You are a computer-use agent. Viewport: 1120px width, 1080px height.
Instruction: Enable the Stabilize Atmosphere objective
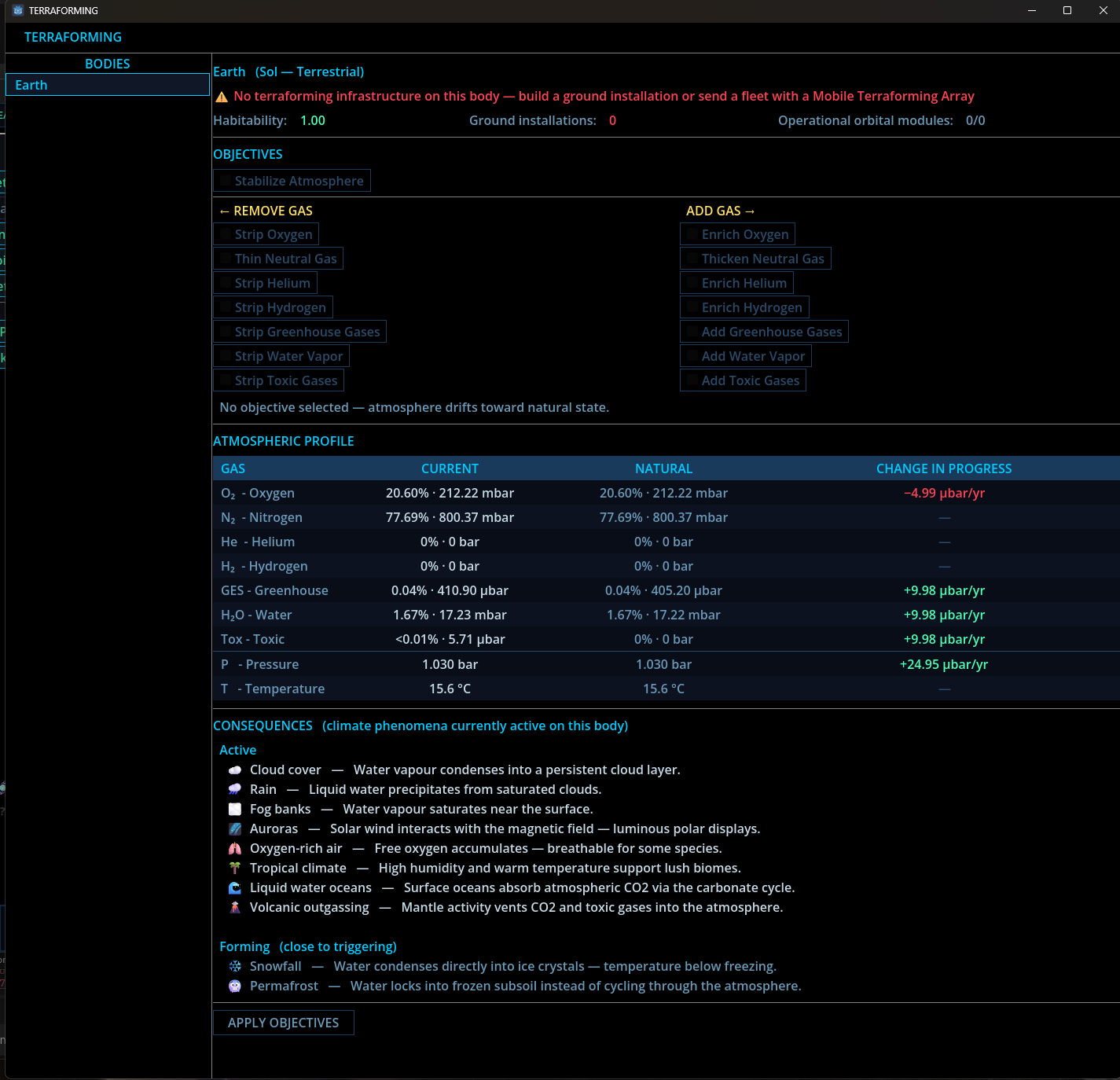[x=292, y=181]
